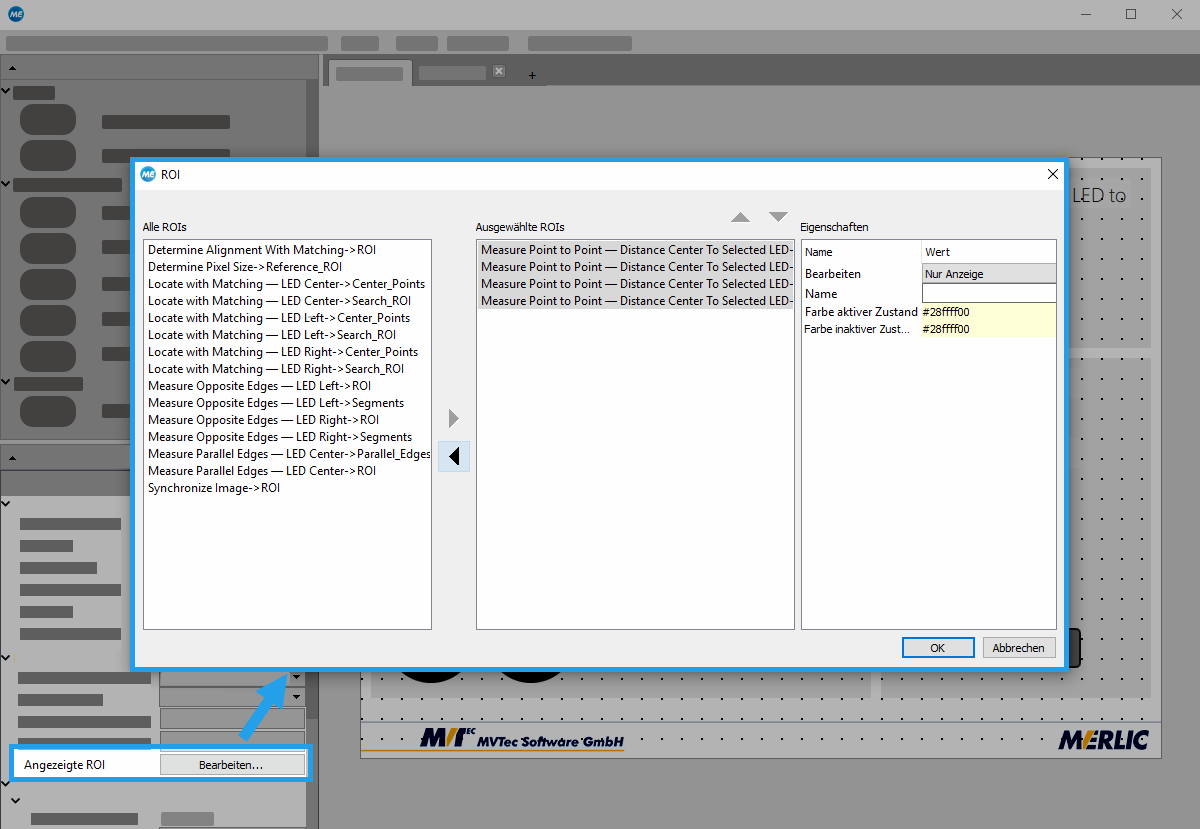Viewport: 1200px width, 829px height.
Task: Select first 'Measure Point to Point' selected ROI
Action: [x=636, y=250]
